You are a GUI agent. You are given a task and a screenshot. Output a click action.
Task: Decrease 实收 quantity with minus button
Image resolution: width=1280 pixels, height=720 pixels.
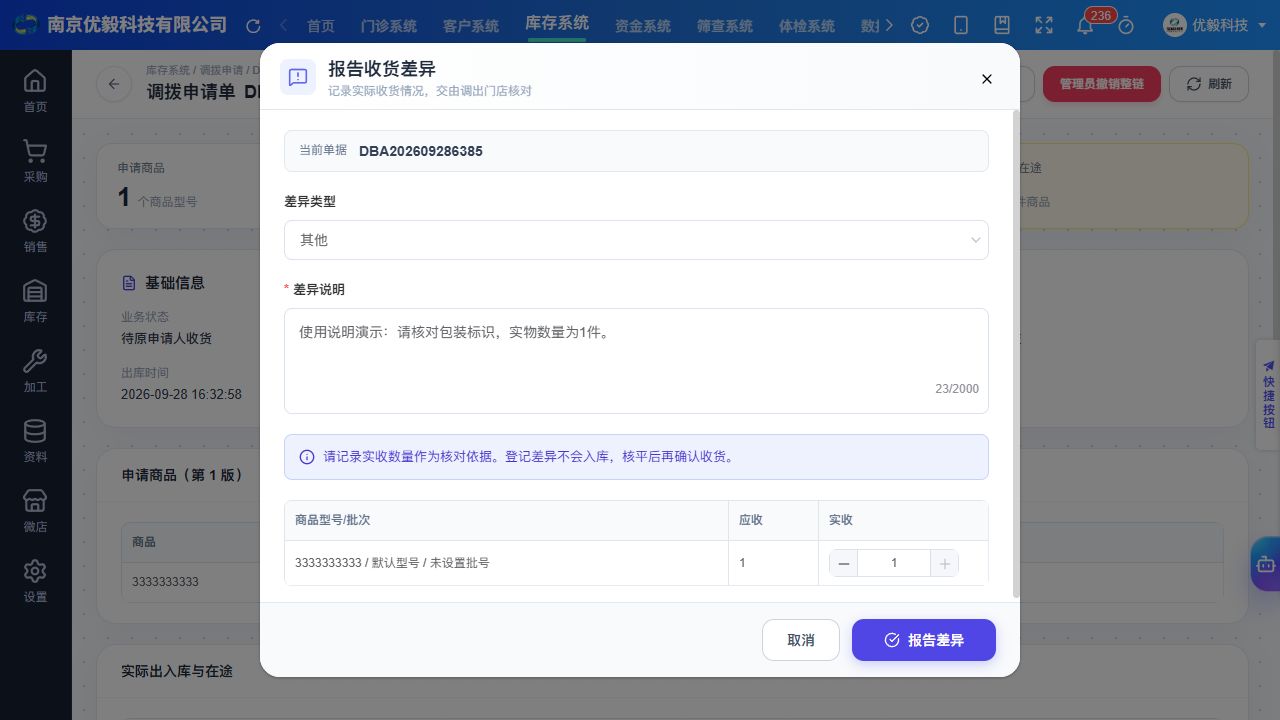843,563
